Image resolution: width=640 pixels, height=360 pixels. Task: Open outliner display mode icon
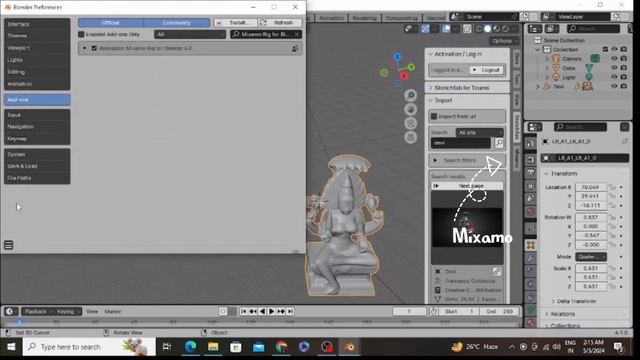pos(551,29)
